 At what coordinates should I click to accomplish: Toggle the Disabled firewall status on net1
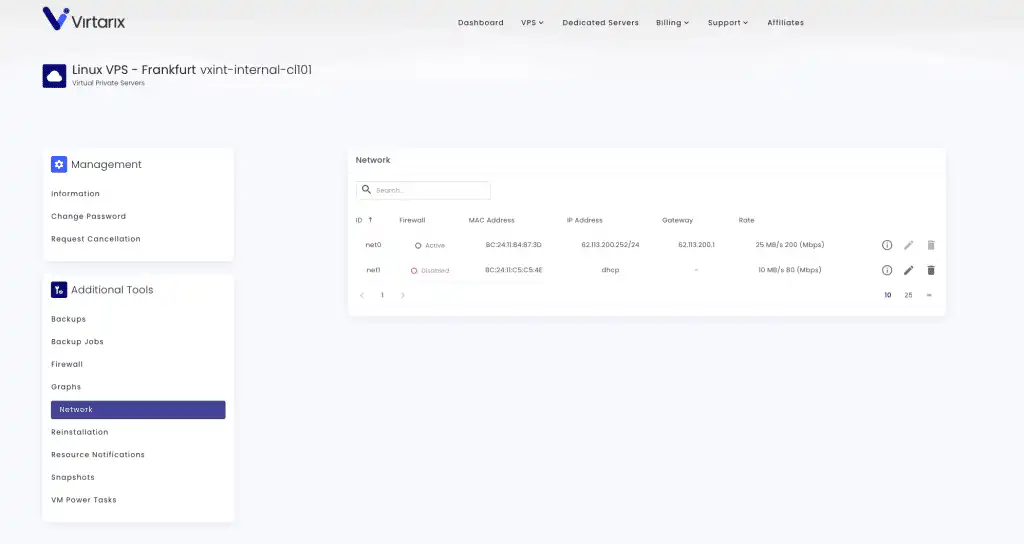430,270
